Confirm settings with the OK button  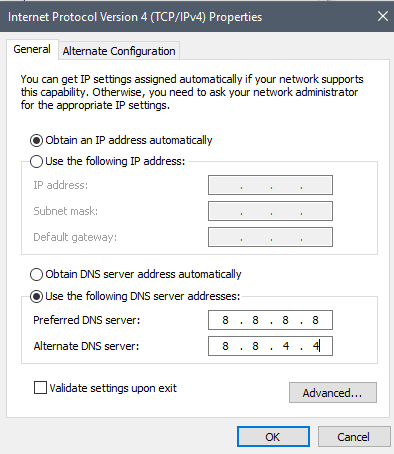(273, 437)
